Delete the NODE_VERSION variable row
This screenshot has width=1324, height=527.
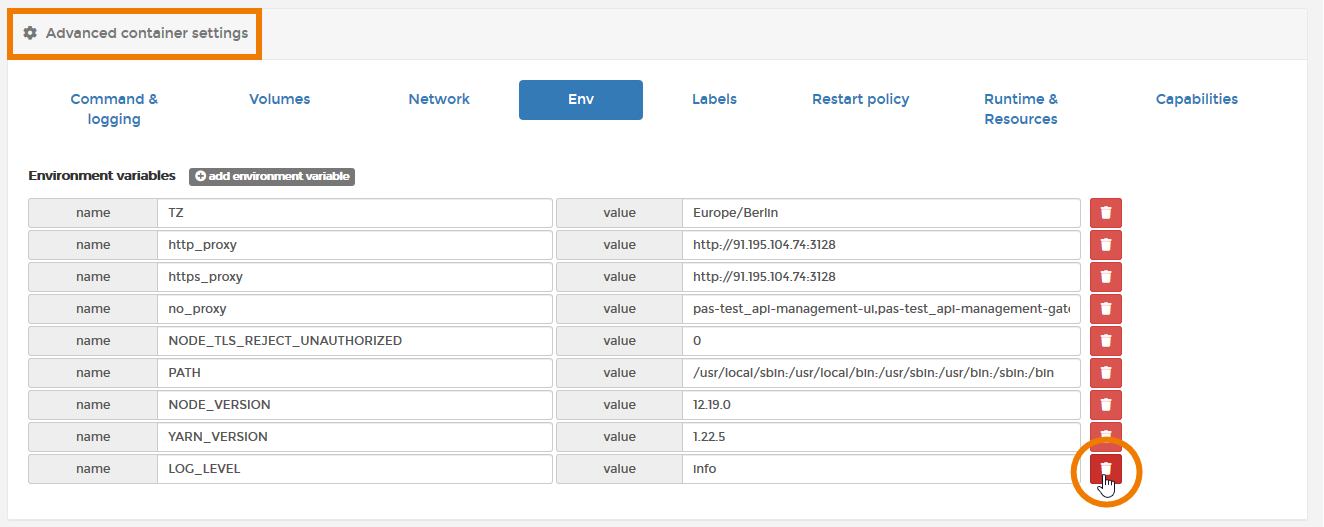1105,405
